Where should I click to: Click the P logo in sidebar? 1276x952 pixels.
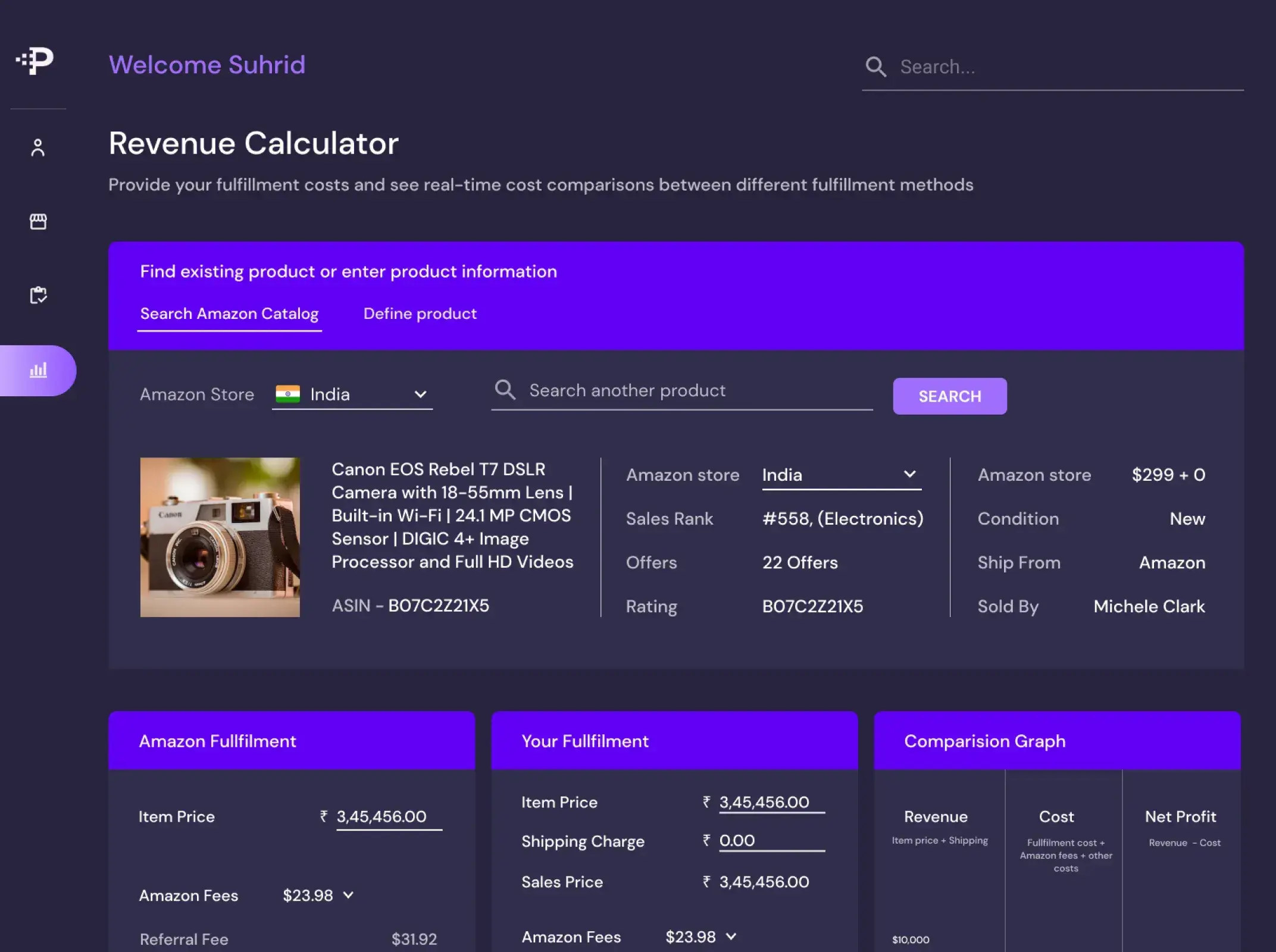[35, 61]
